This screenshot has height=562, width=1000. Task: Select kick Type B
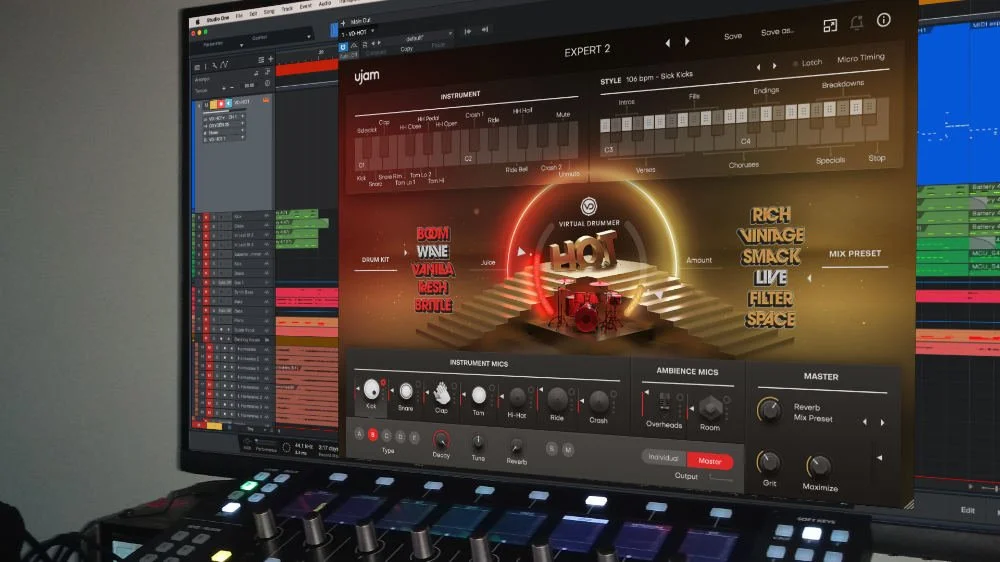click(372, 434)
